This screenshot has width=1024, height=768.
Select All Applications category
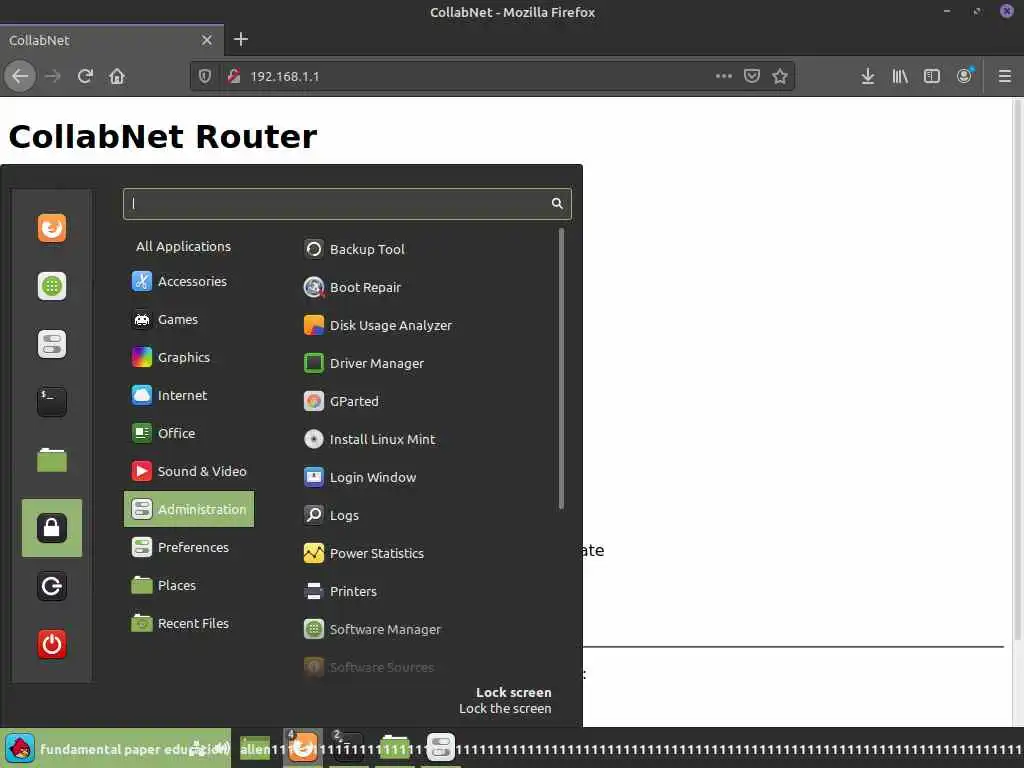[184, 246]
